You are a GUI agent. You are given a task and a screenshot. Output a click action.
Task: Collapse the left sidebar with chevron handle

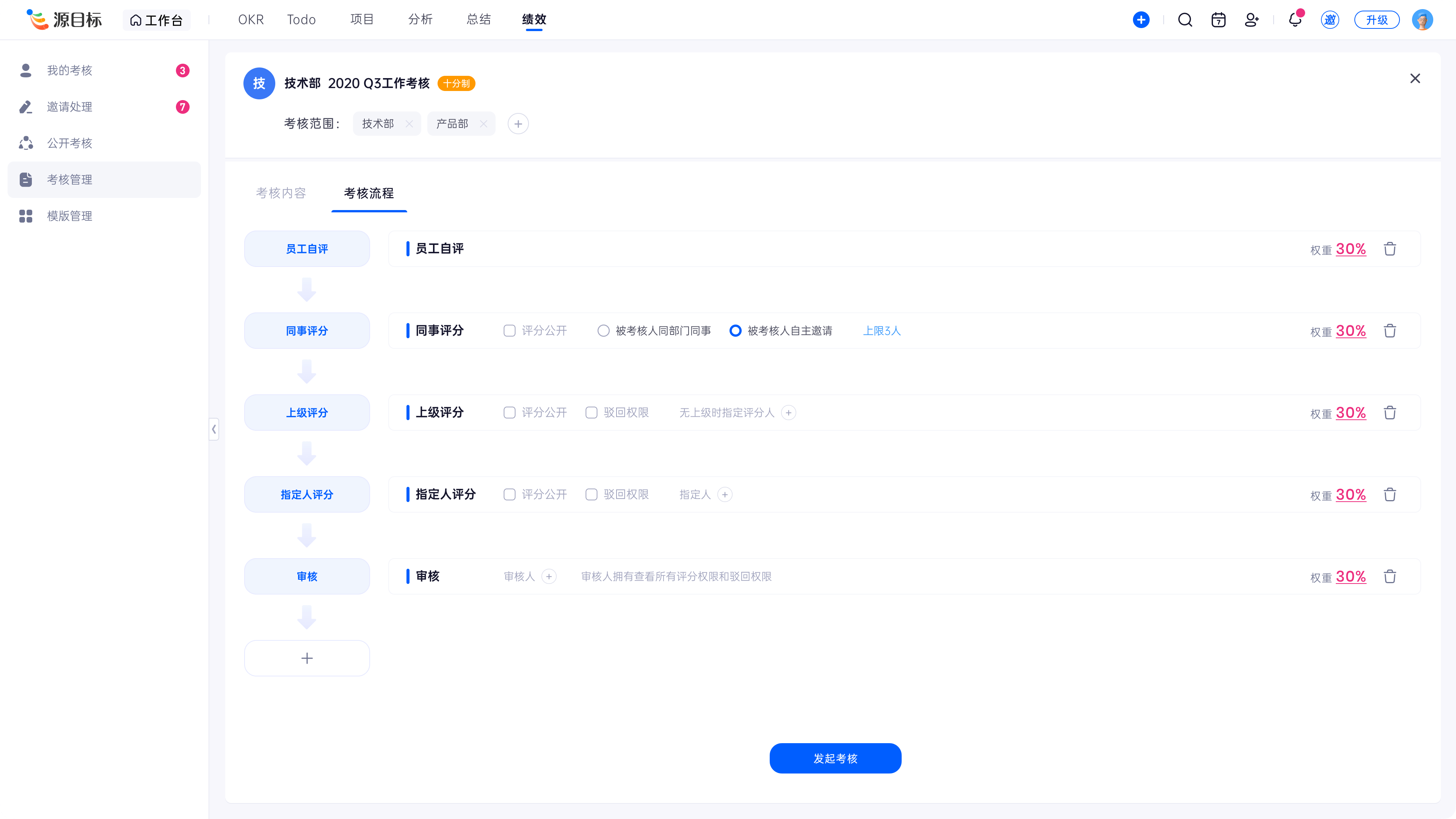[213, 430]
